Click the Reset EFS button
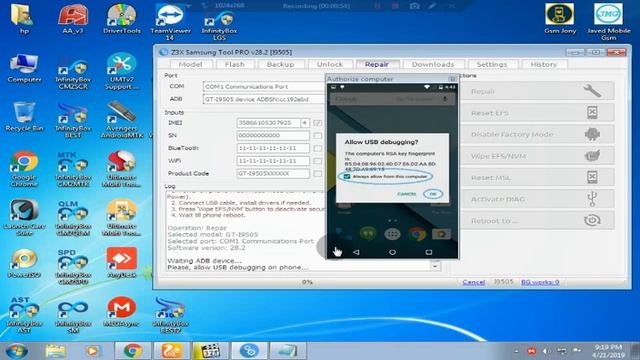The height and width of the screenshot is (360, 640). point(537,113)
